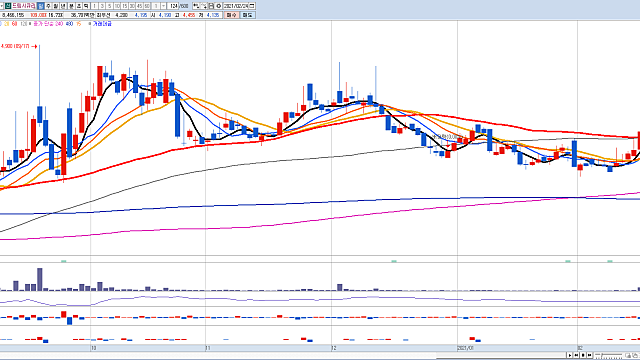Image resolution: width=640 pixels, height=360 pixels.
Task: Click the volume value 8,466,155
Action: click(13, 15)
